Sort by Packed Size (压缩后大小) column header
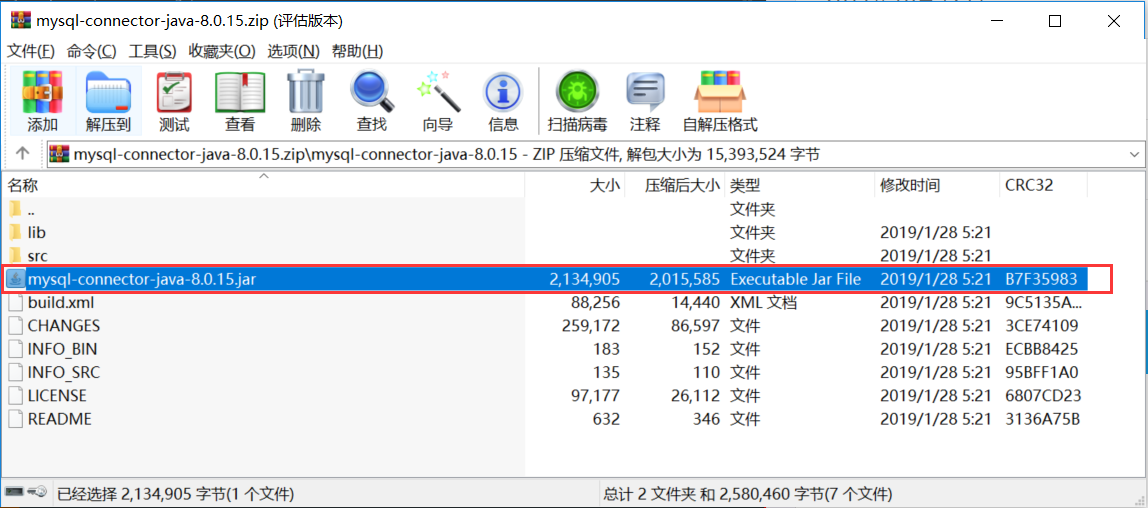This screenshot has width=1148, height=508. tap(682, 185)
